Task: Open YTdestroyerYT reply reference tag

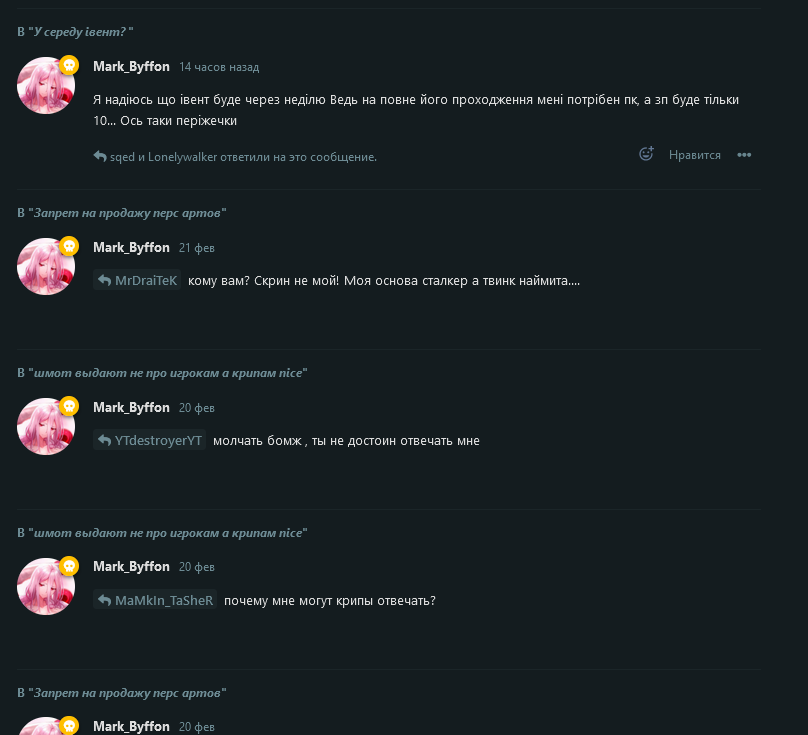Action: (149, 440)
